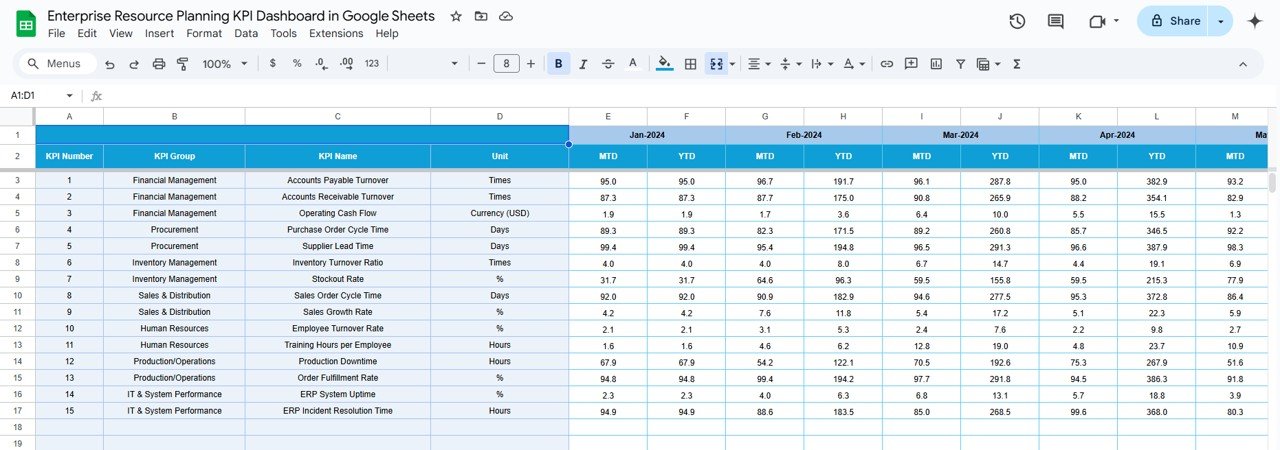Viewport: 1280px width, 450px height.
Task: Open the Share options dropdown arrow
Action: (1221, 21)
